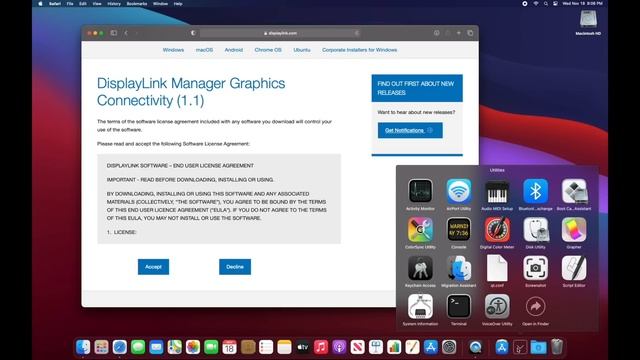
Task: Open Activity Monitor in the Utilities stack
Action: (x=420, y=191)
